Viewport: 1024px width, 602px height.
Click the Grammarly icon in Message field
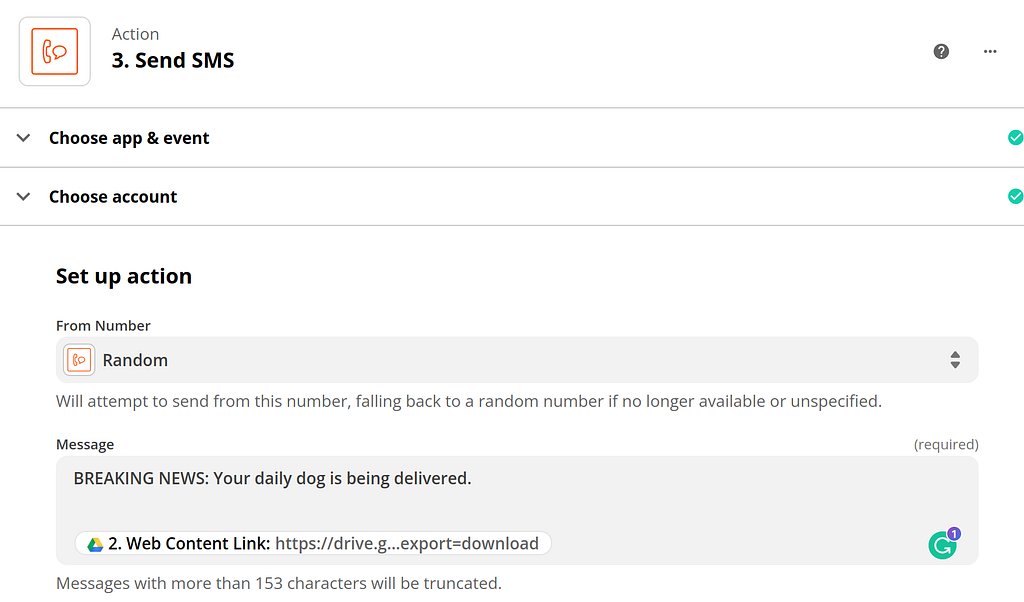pos(941,545)
